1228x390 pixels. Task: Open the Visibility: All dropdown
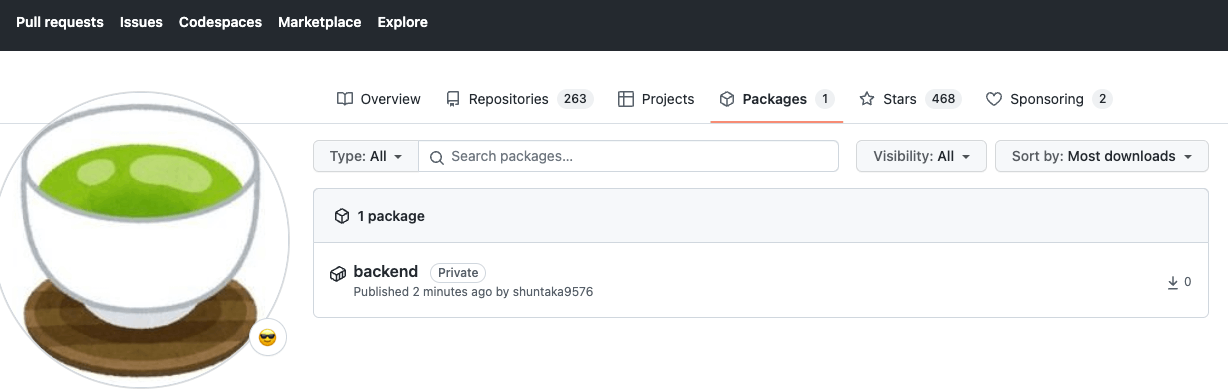921,156
